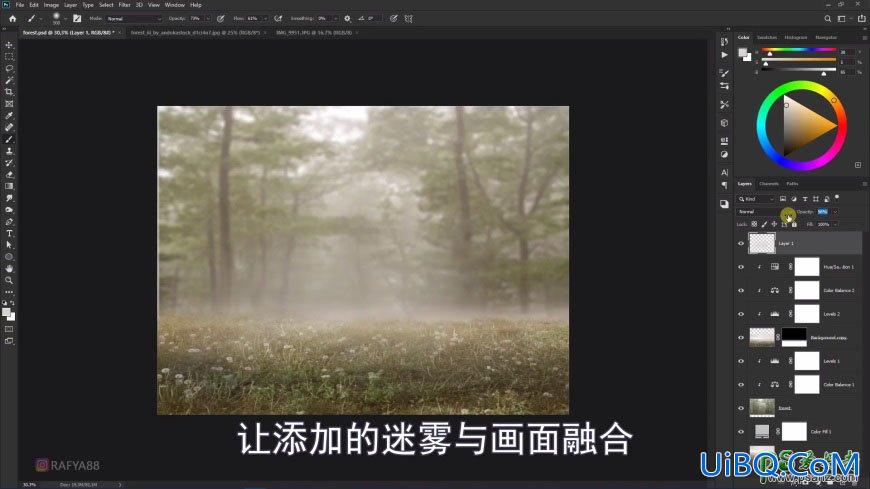Select the Background copy layer mask thumbnail
The width and height of the screenshot is (870, 489).
794,337
